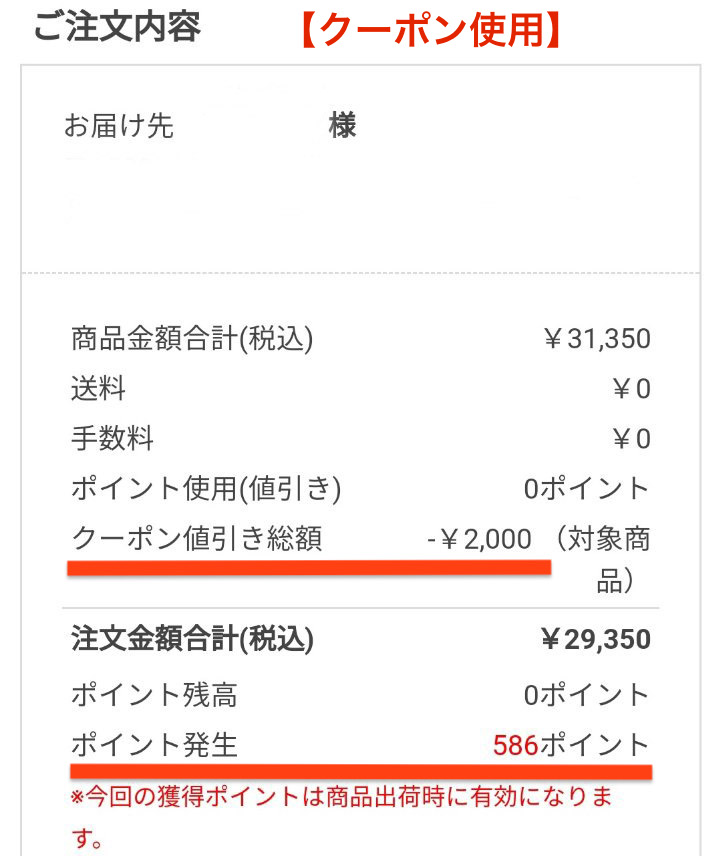Click the 商品金額合計(税込) row label
Viewport: 722px width, 856px height.
click(x=192, y=338)
